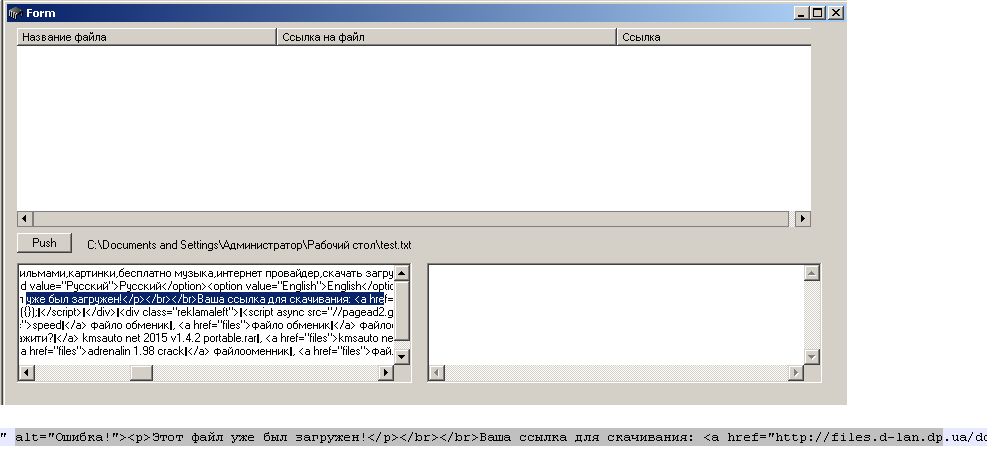Click left arrow of left text box horizontal scrollbar
This screenshot has width=994, height=469.
click(26, 373)
